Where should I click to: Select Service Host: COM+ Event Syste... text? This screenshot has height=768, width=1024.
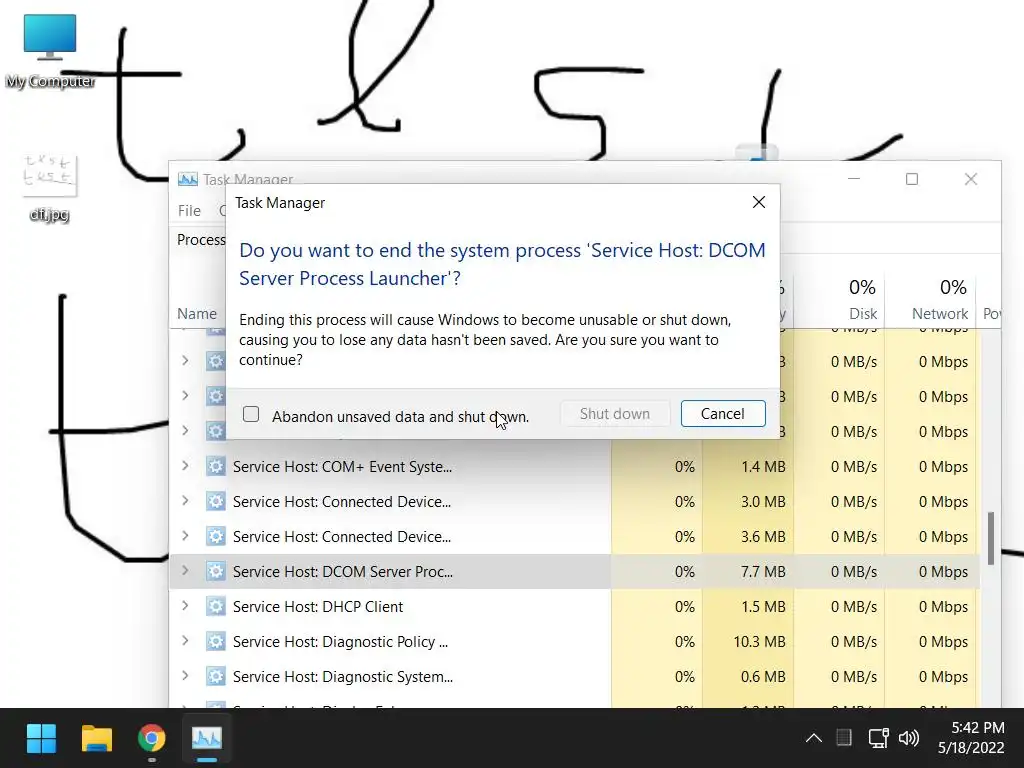coord(342,467)
